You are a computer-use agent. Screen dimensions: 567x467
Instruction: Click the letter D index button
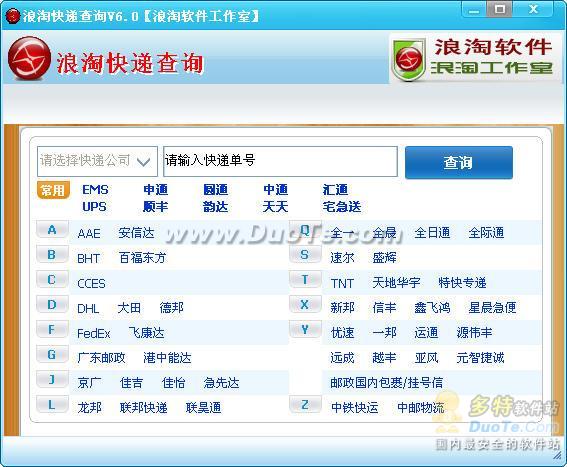pyautogui.click(x=52, y=305)
